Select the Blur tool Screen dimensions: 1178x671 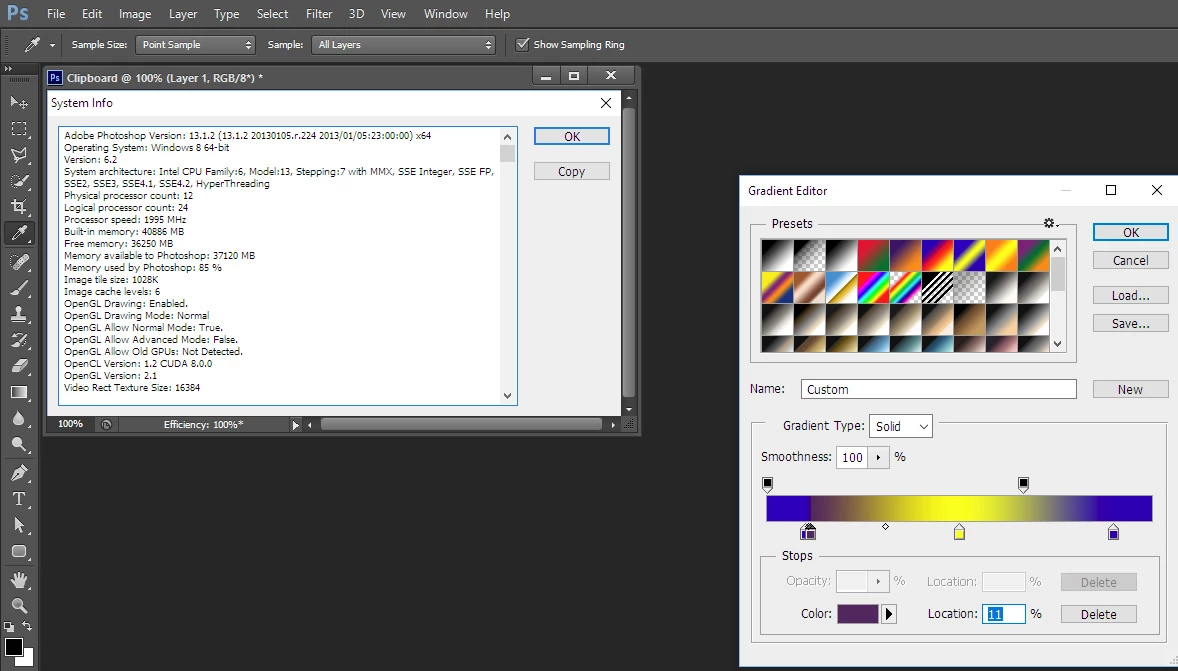(19, 419)
